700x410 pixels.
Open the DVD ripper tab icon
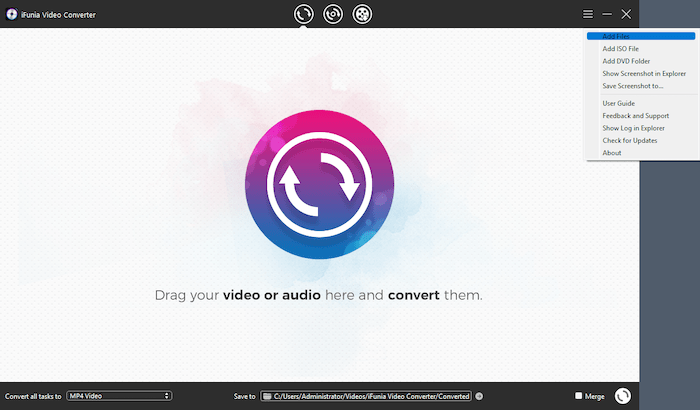coord(333,14)
